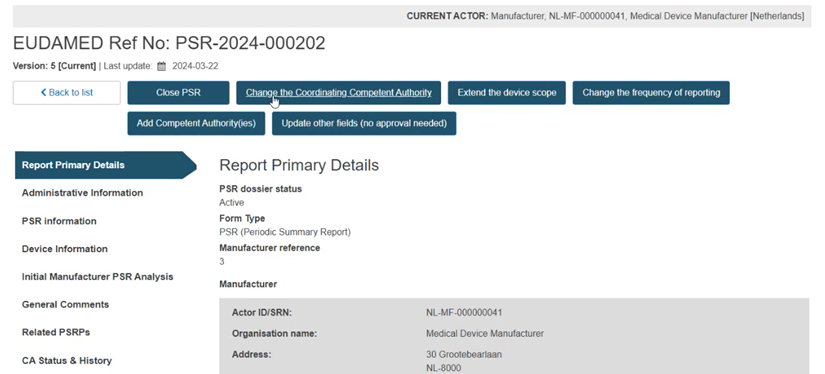
Task: Open Change the Coordinating Competent Authority
Action: 338,93
